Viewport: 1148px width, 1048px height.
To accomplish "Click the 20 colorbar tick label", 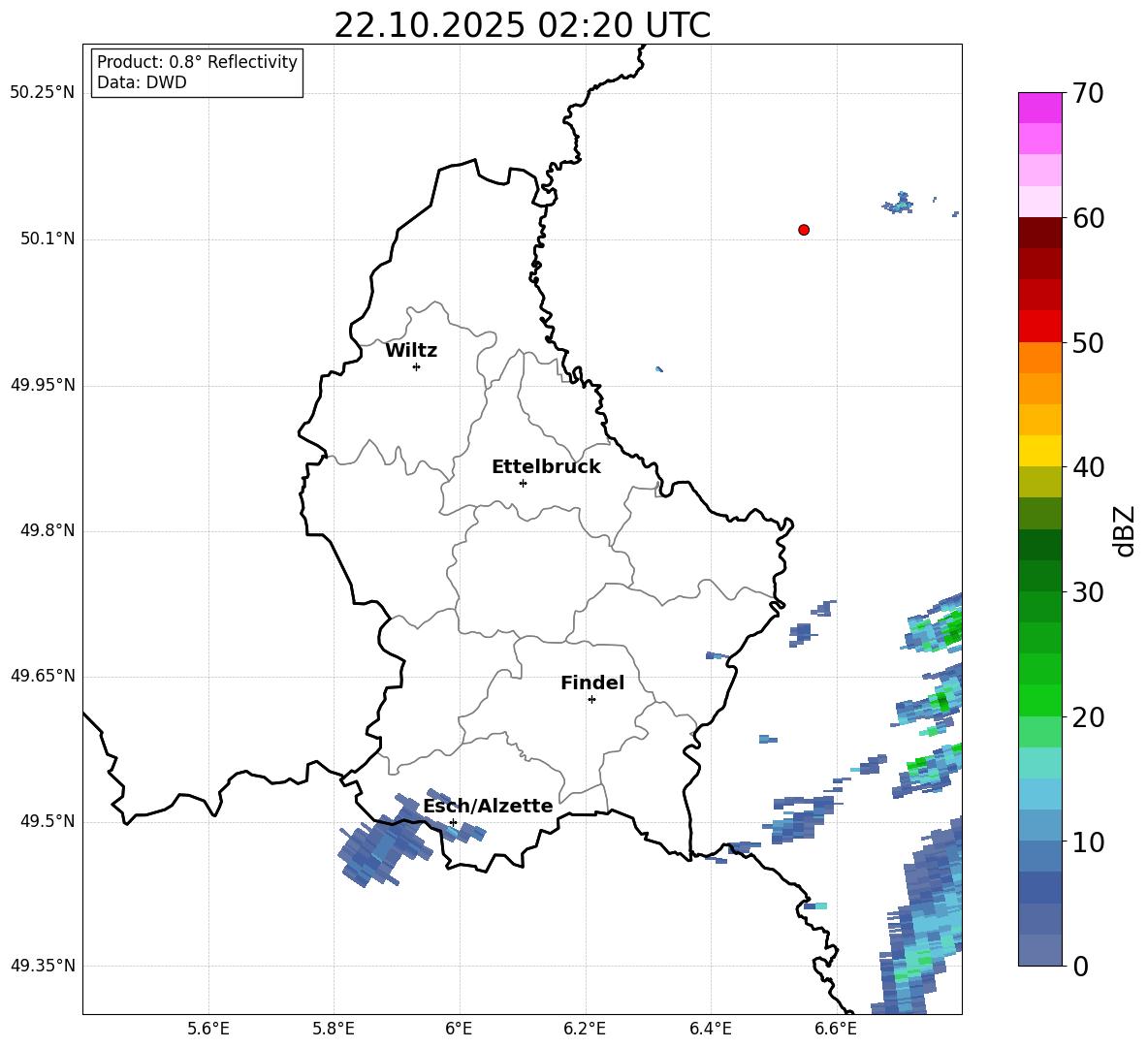I will (x=1088, y=717).
